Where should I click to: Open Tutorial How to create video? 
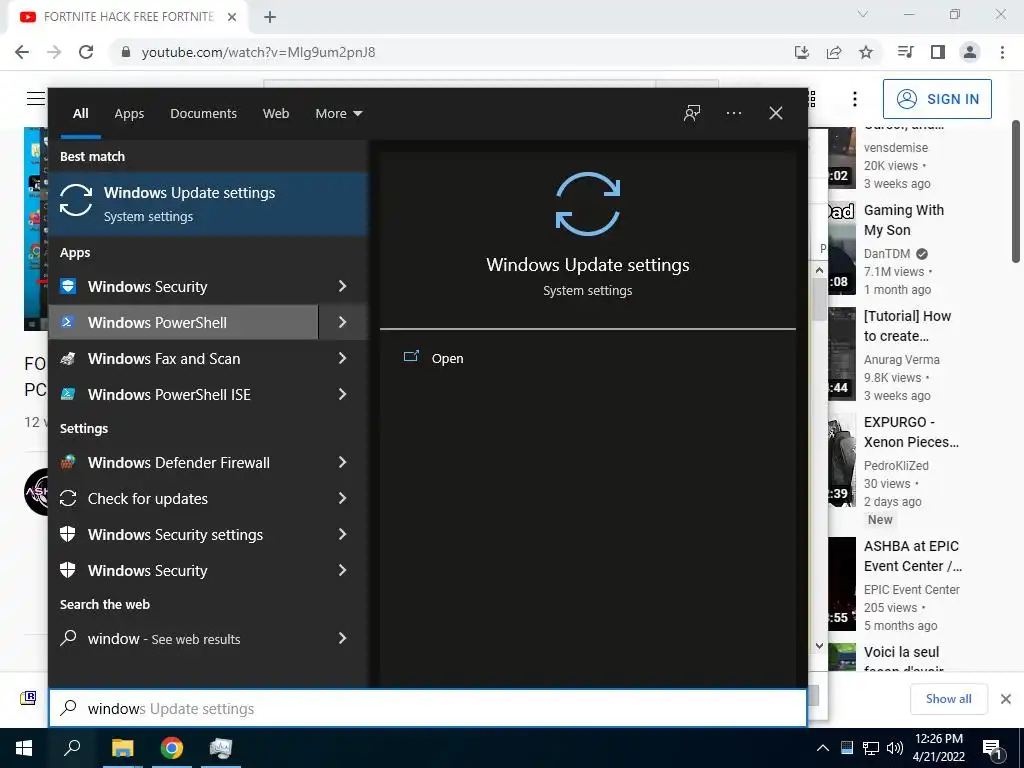pyautogui.click(x=907, y=326)
